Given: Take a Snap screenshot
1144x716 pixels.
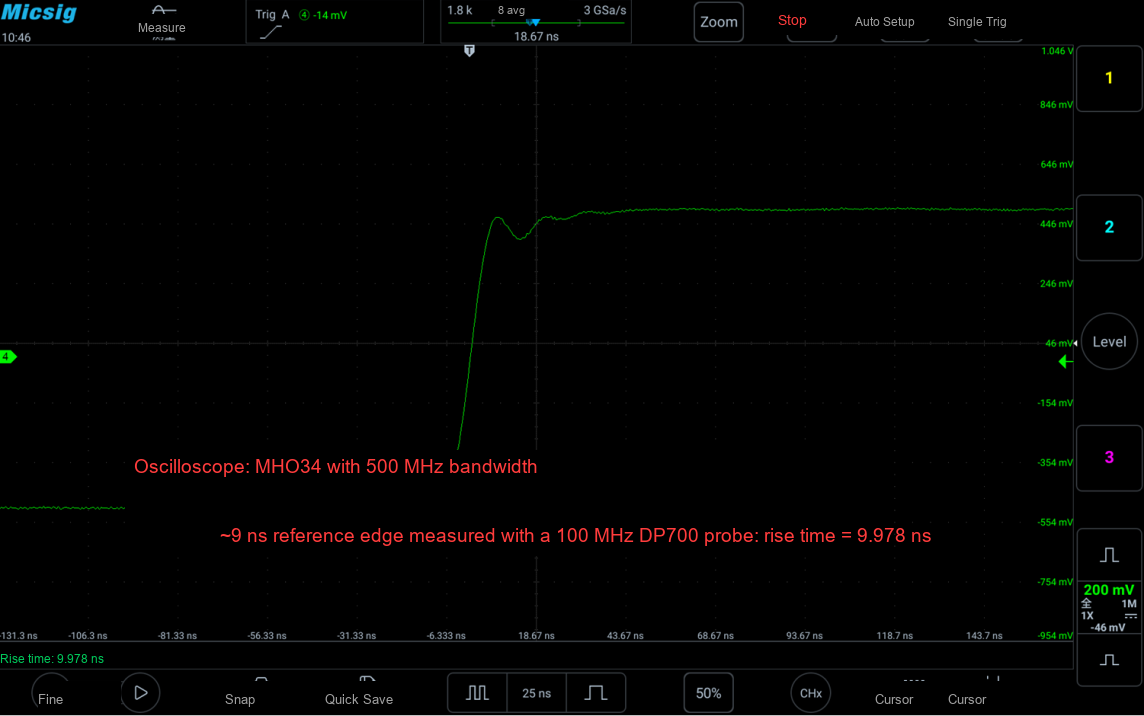Looking at the screenshot, I should tap(240, 692).
